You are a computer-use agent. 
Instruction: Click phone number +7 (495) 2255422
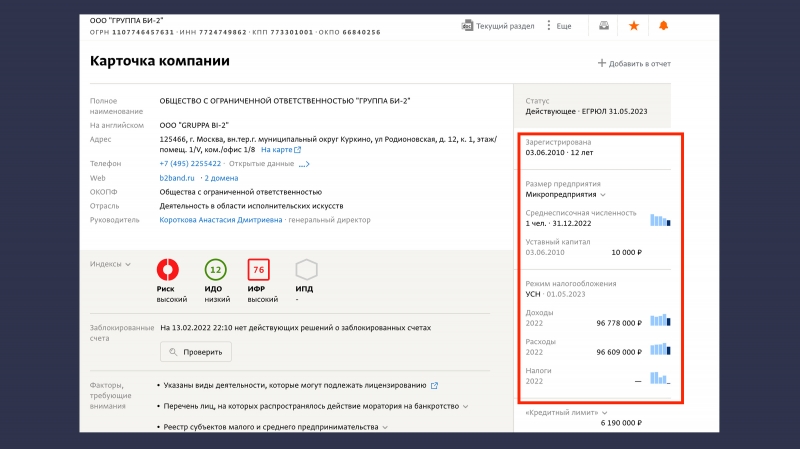(190, 163)
